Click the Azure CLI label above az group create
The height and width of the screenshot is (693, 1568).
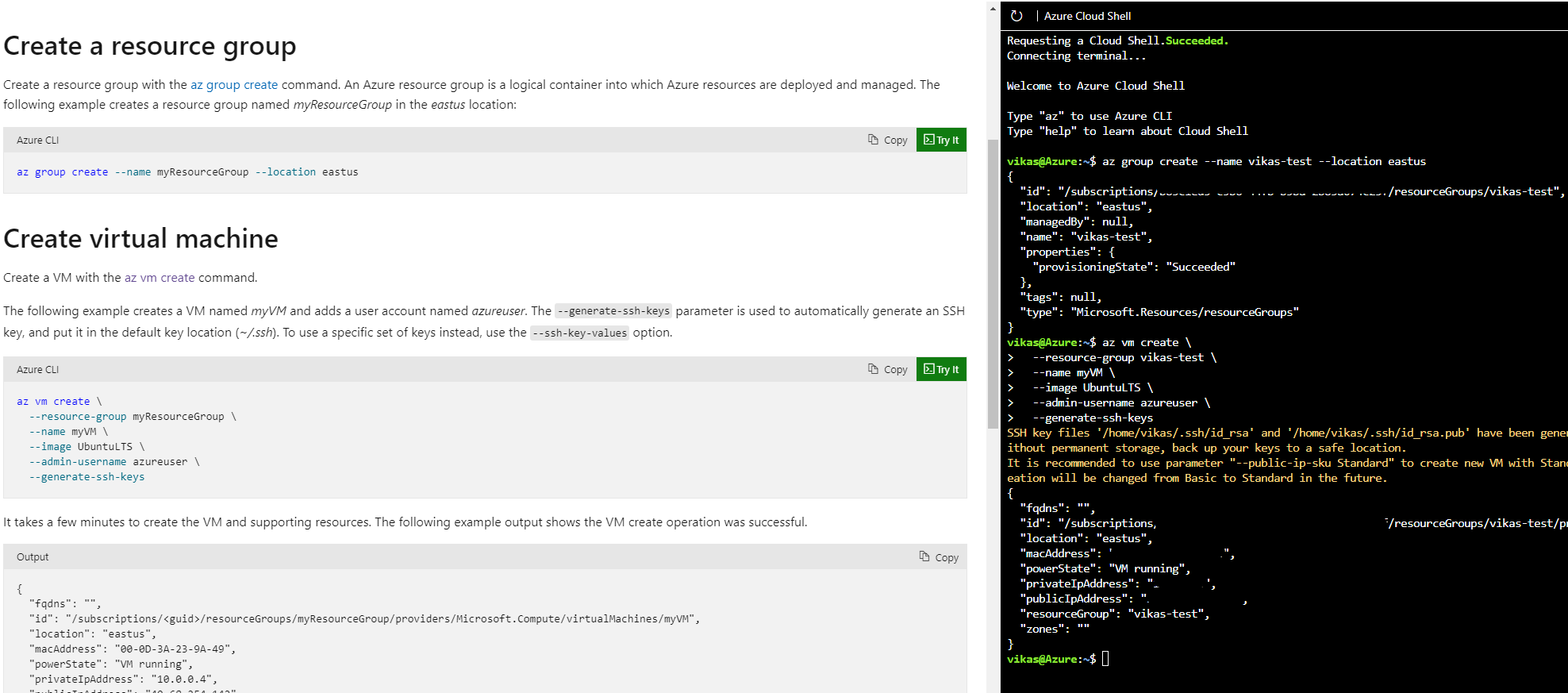(x=38, y=141)
